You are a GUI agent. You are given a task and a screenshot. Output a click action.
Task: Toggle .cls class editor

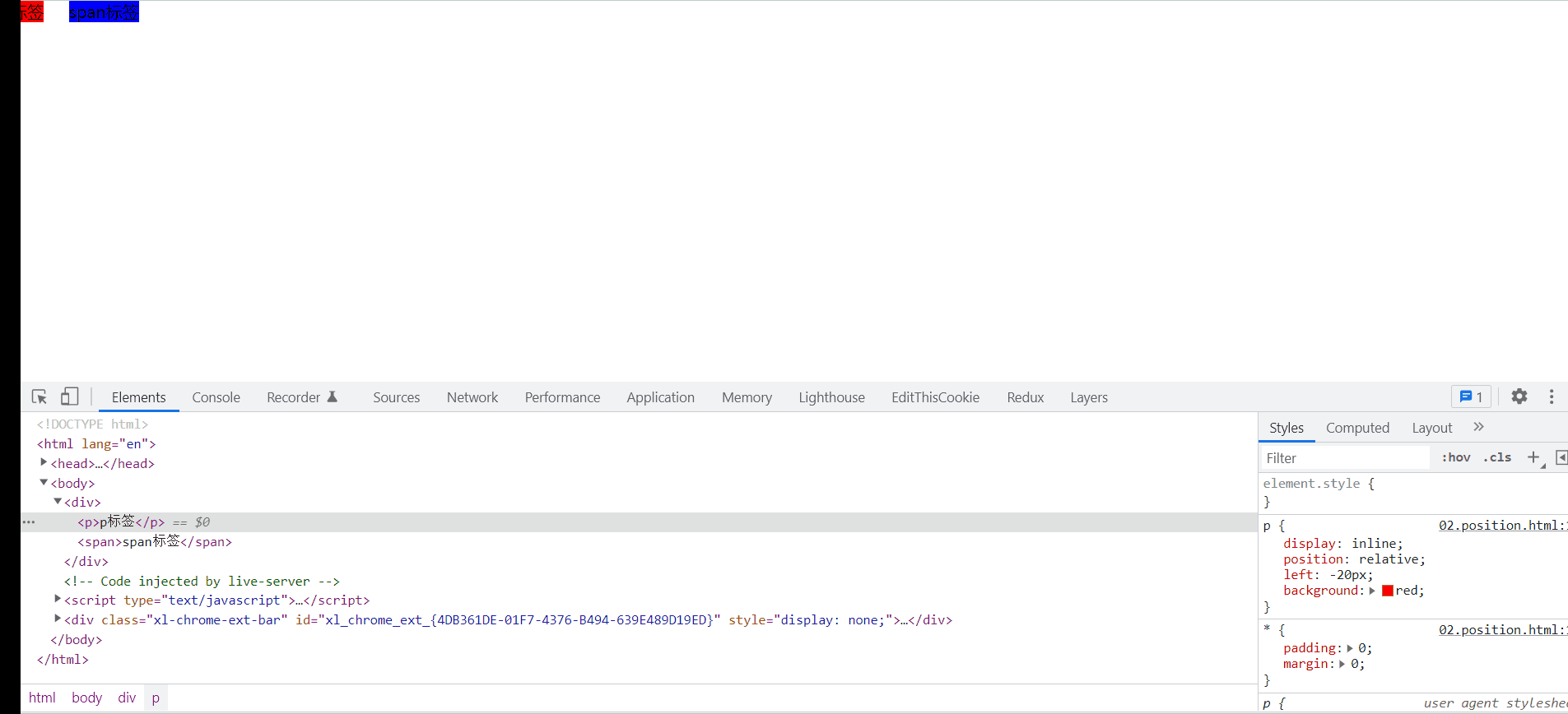coord(1497,457)
